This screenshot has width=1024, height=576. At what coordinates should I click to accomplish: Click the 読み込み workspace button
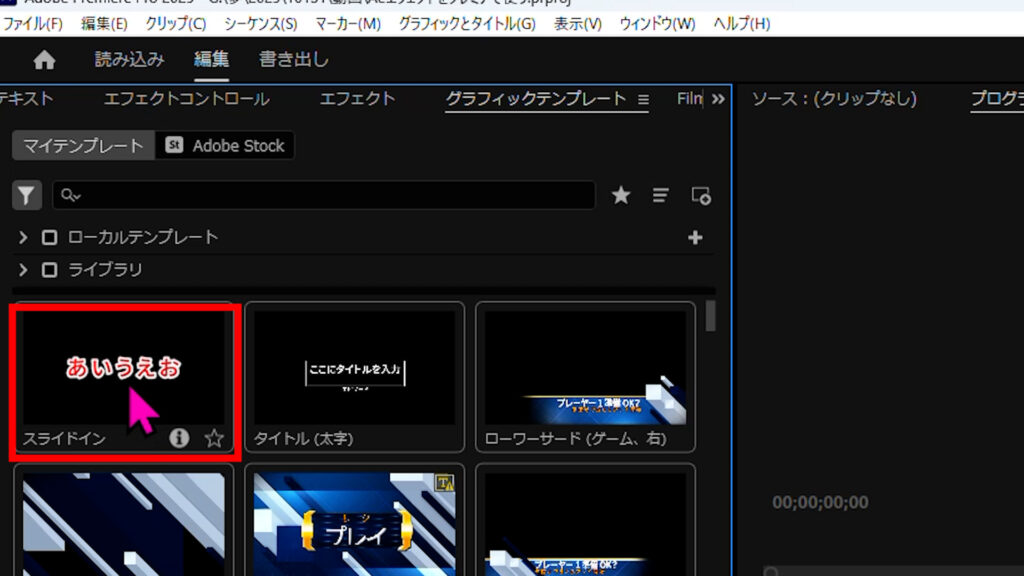coord(129,60)
